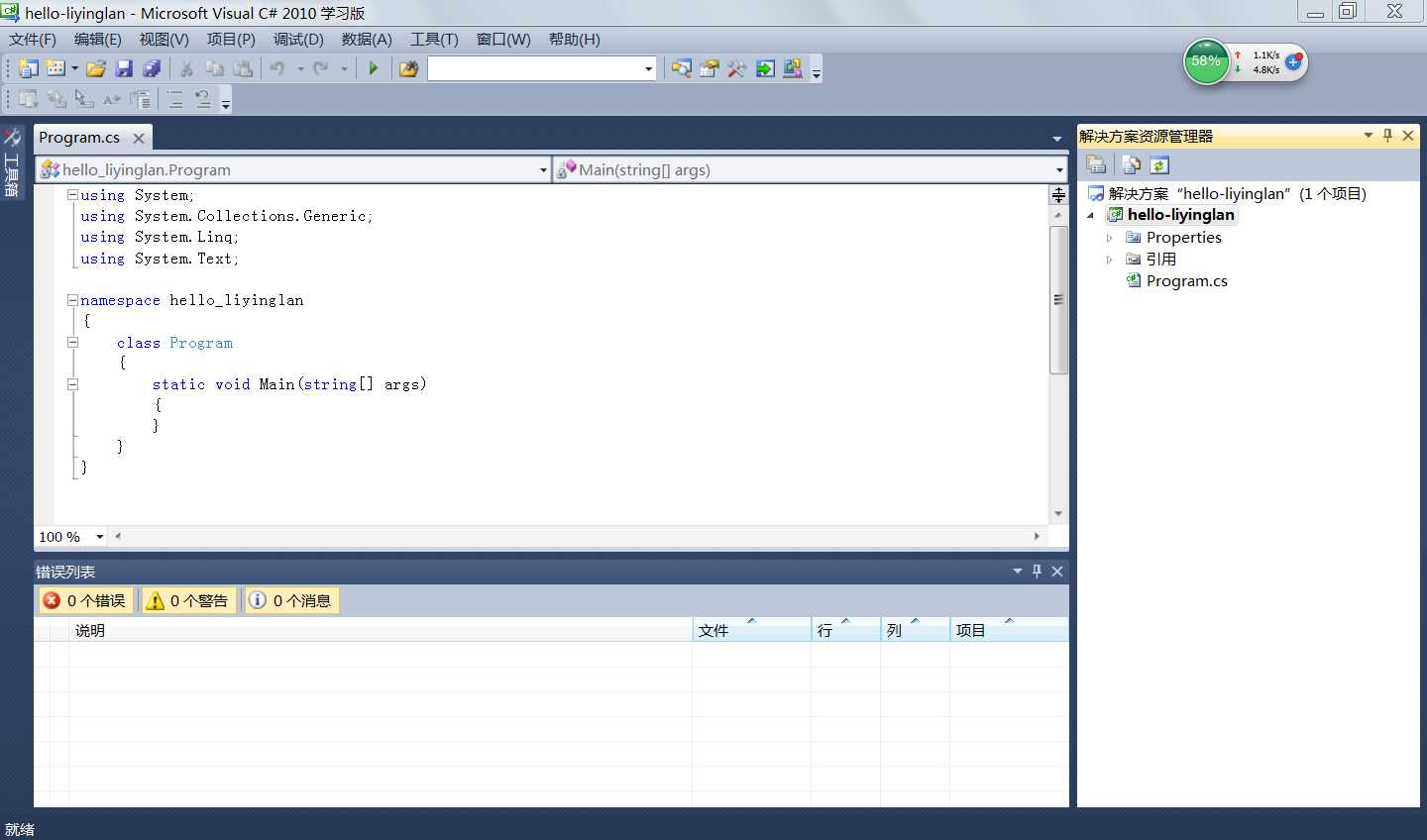The height and width of the screenshot is (840, 1427).
Task: Close the Program.cs editor tab
Action: click(x=139, y=139)
